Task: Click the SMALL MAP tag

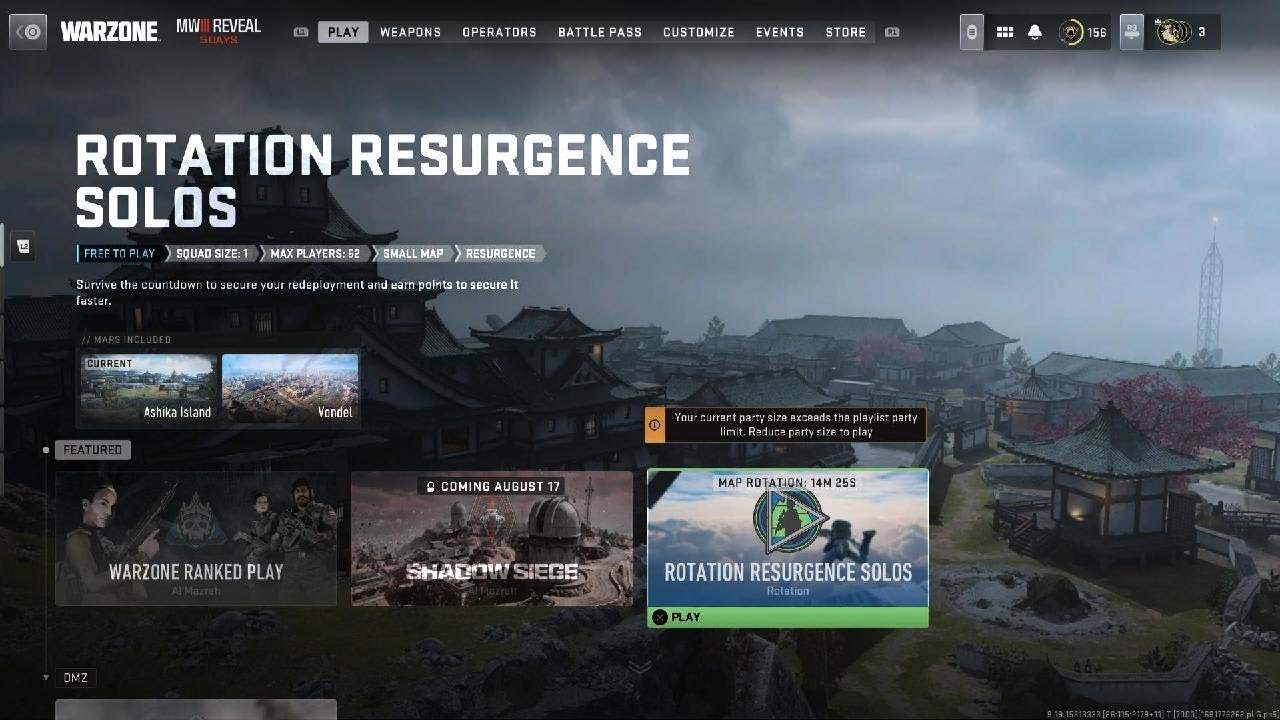Action: tap(413, 254)
